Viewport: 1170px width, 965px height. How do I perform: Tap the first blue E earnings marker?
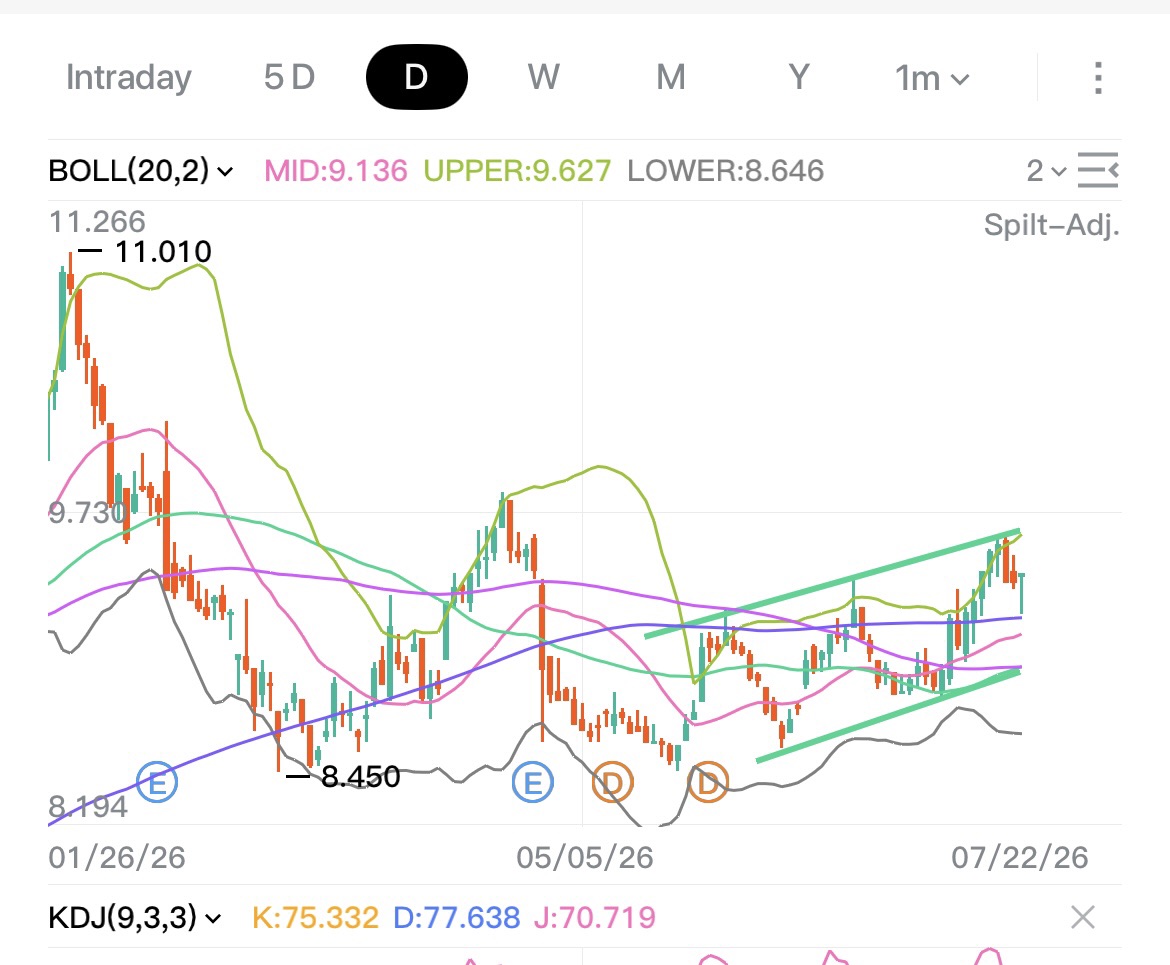click(x=157, y=783)
